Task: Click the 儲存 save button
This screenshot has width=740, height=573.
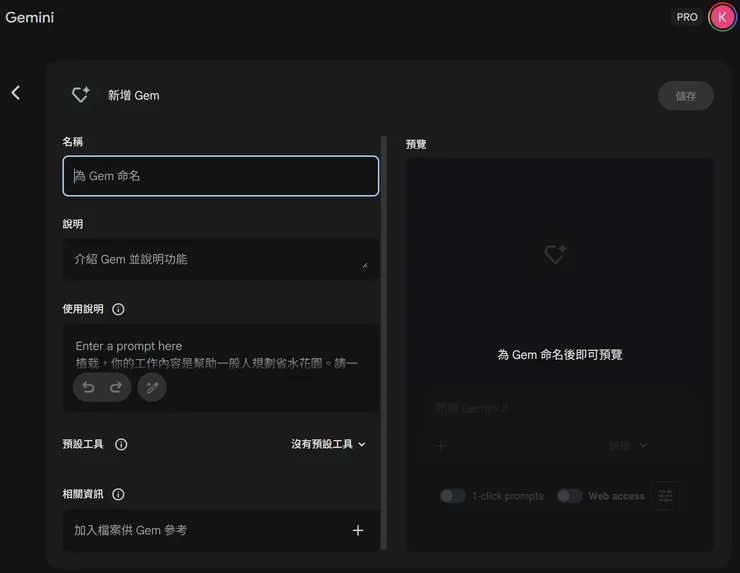Action: click(685, 96)
